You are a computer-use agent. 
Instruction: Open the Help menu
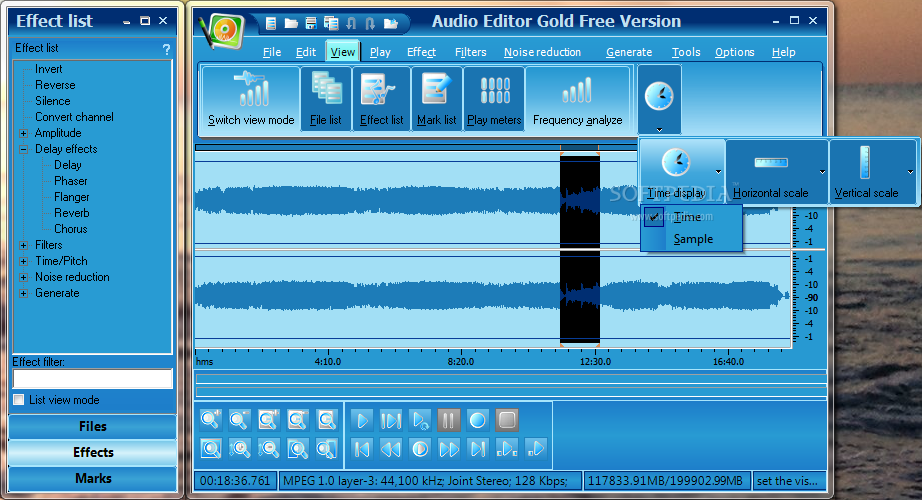coord(783,52)
